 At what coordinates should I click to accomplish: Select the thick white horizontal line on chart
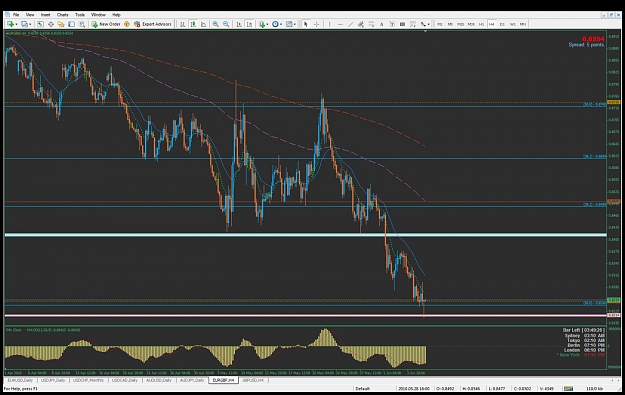click(x=305, y=235)
